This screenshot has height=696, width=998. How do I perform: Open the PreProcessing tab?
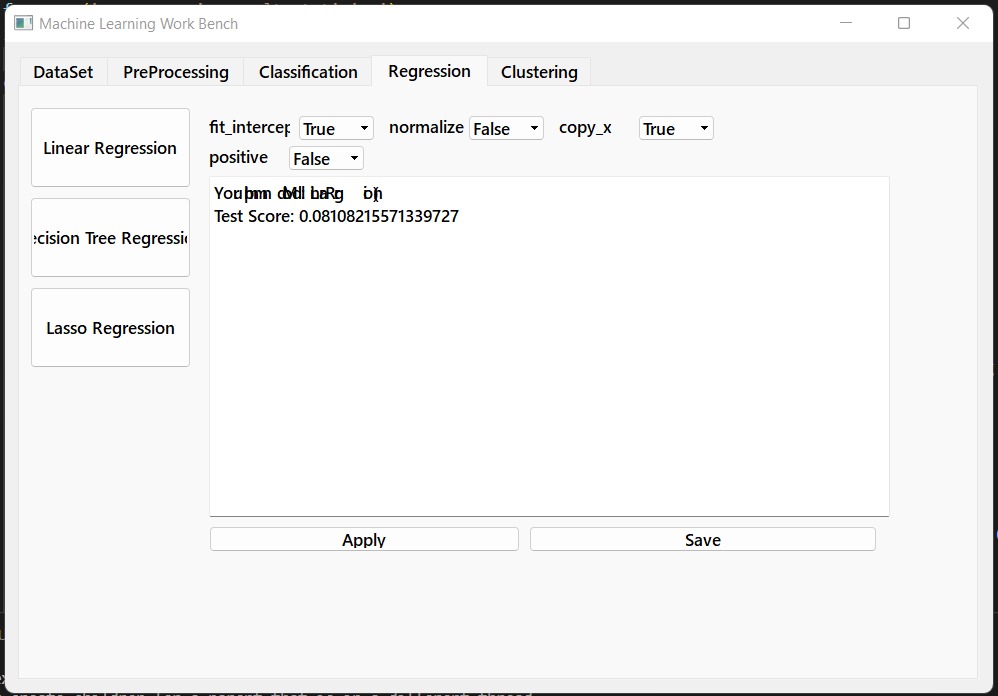click(176, 72)
